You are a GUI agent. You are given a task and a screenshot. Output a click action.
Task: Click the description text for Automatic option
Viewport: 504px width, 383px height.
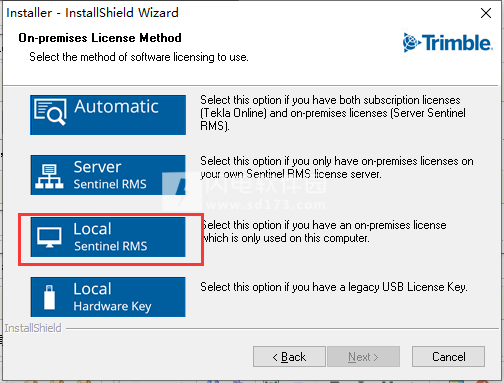333,113
